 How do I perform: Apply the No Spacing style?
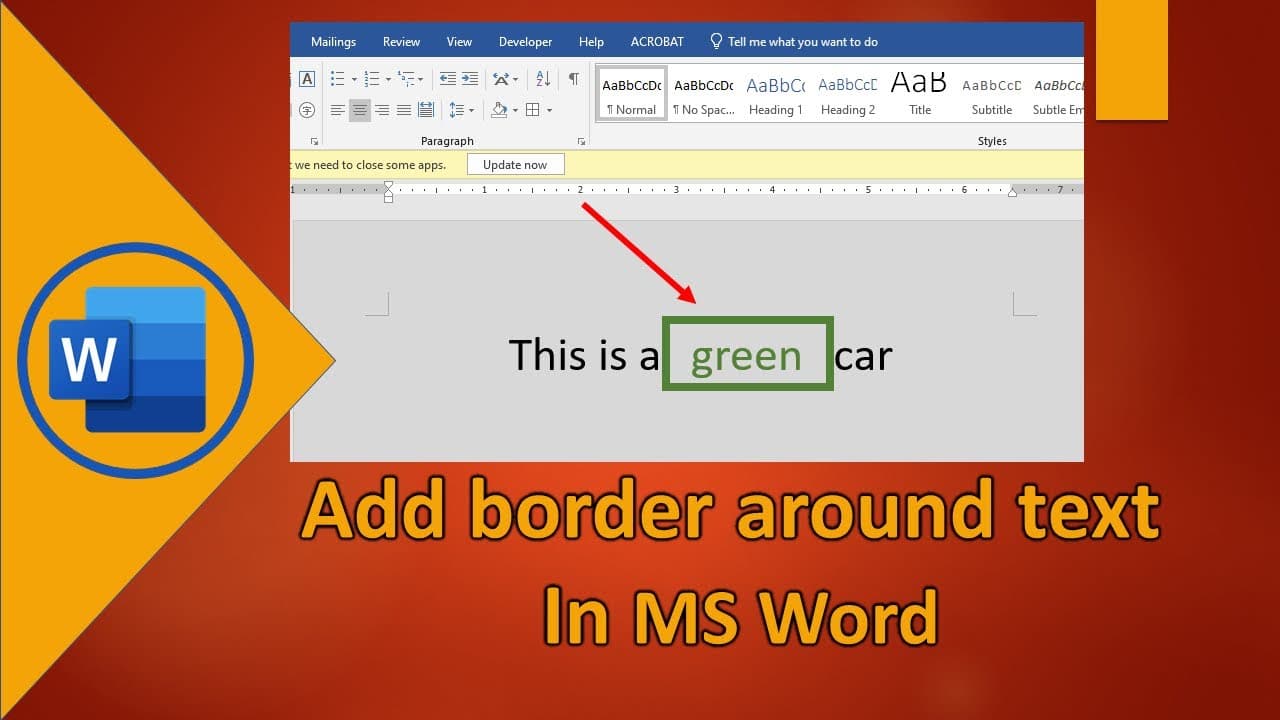pyautogui.click(x=703, y=93)
